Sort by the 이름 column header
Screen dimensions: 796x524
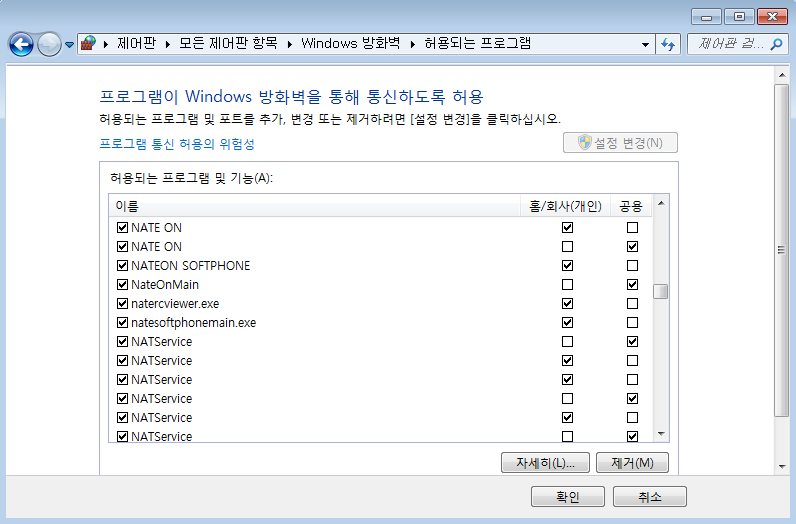click(315, 206)
